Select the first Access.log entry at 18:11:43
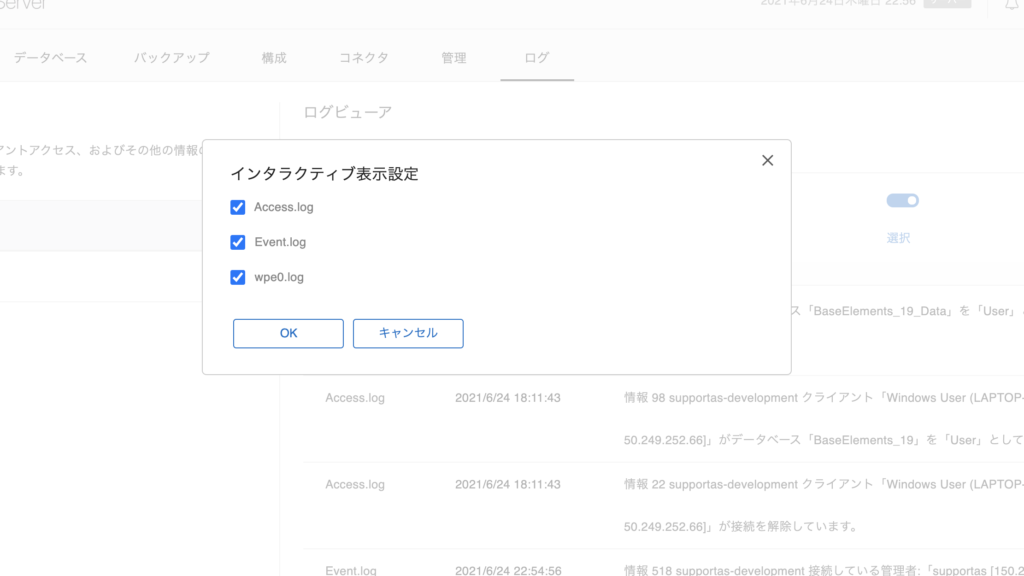Viewport: 1024px width, 576px height. [355, 398]
